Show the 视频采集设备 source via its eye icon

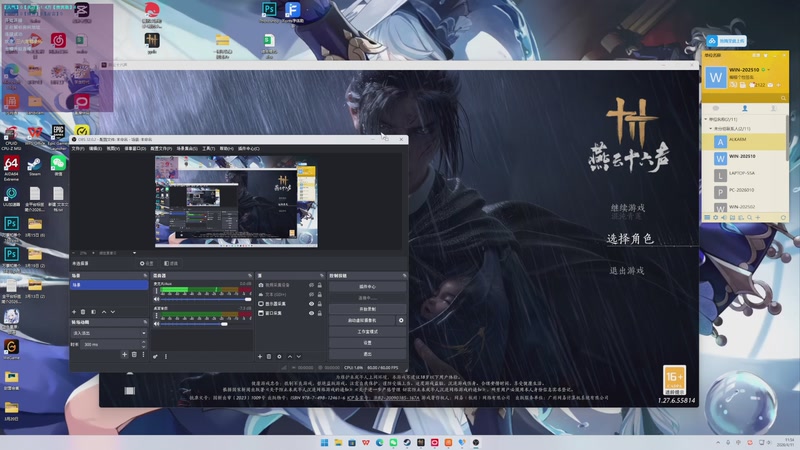click(x=311, y=285)
